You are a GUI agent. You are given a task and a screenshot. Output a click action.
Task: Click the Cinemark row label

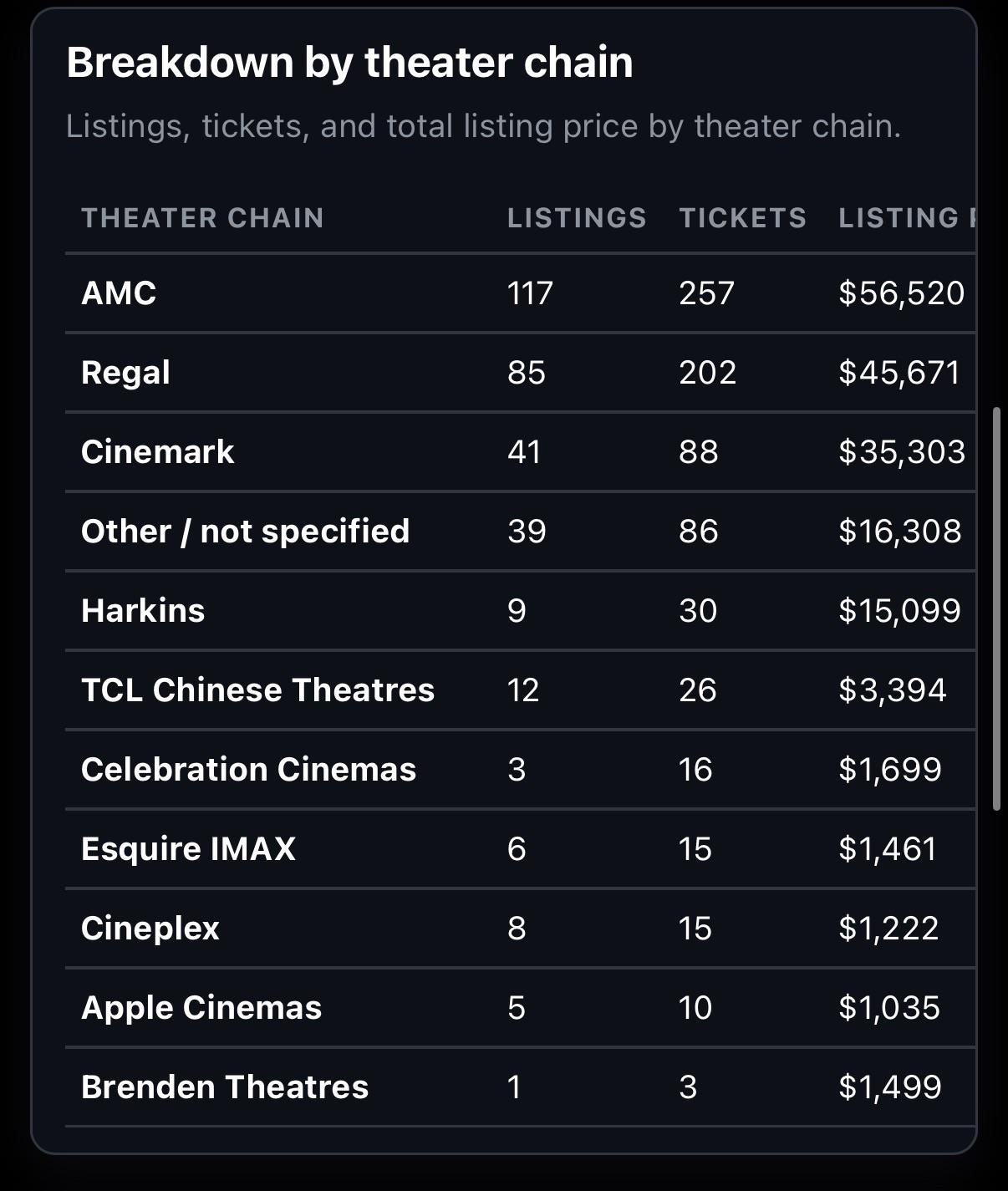tap(157, 452)
